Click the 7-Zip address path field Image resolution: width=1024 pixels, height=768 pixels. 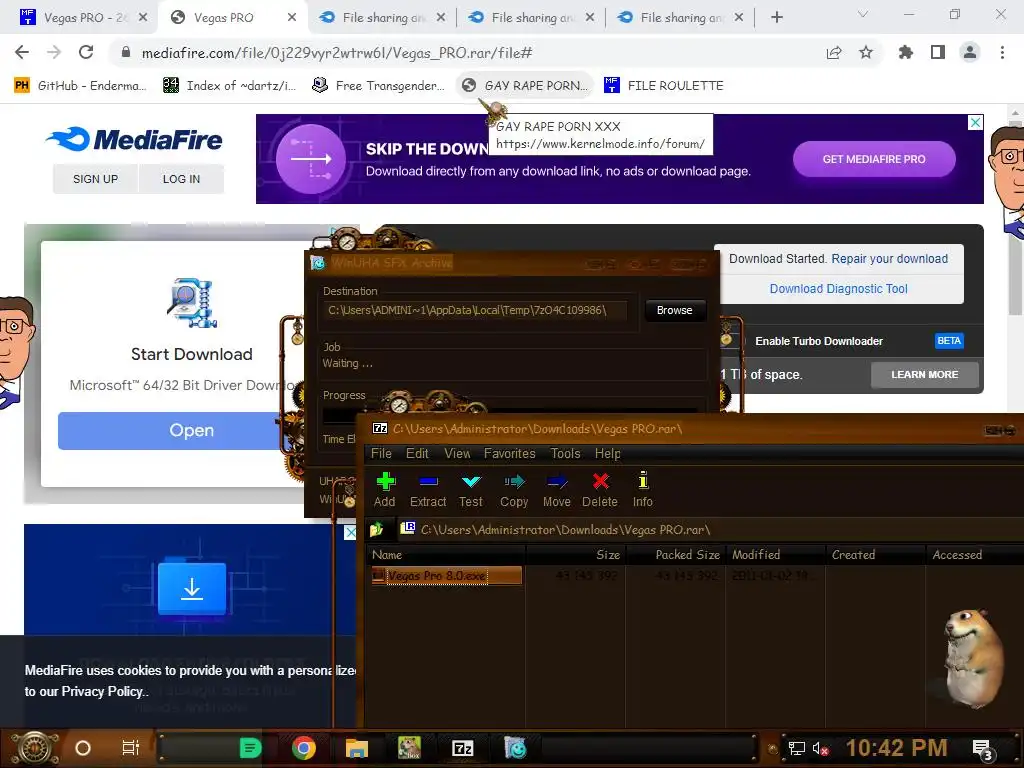pos(712,529)
